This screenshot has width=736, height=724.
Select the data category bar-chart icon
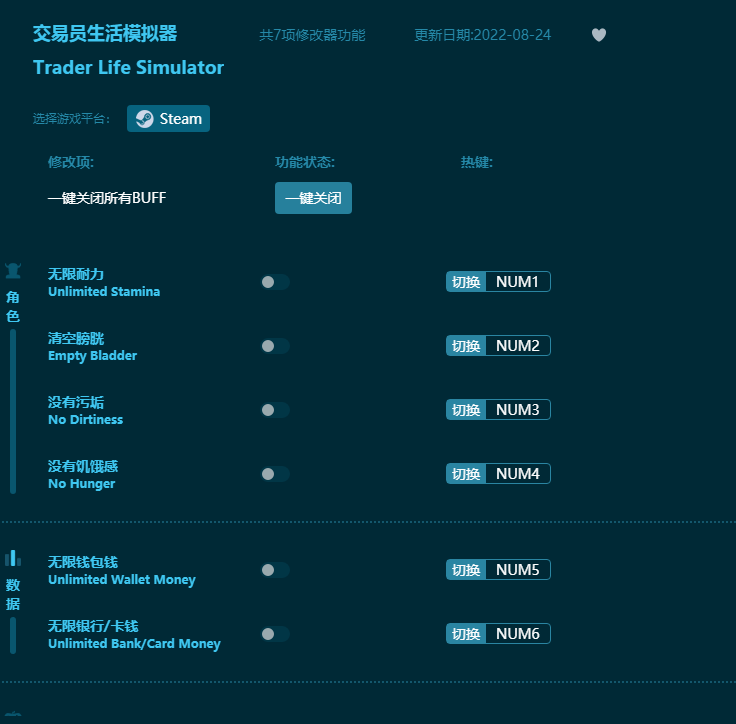coord(13,558)
